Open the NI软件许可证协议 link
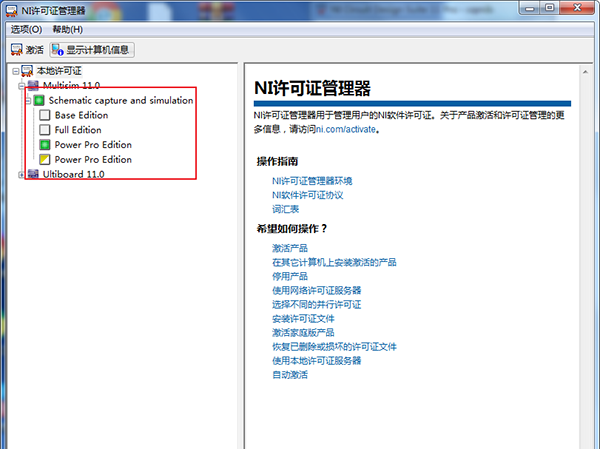Screen dimensions: 600x449 (x=308, y=195)
